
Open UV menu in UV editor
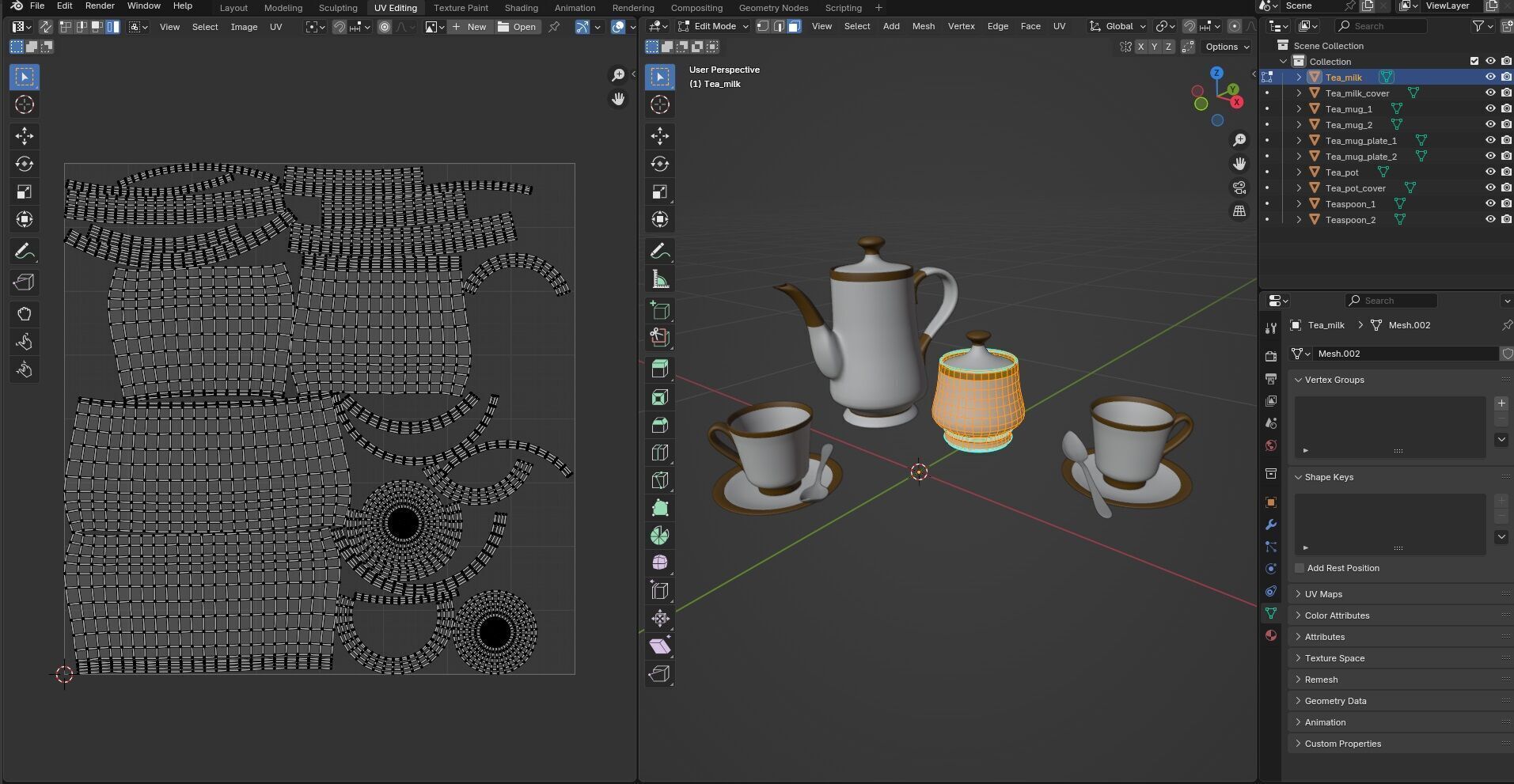(x=275, y=27)
